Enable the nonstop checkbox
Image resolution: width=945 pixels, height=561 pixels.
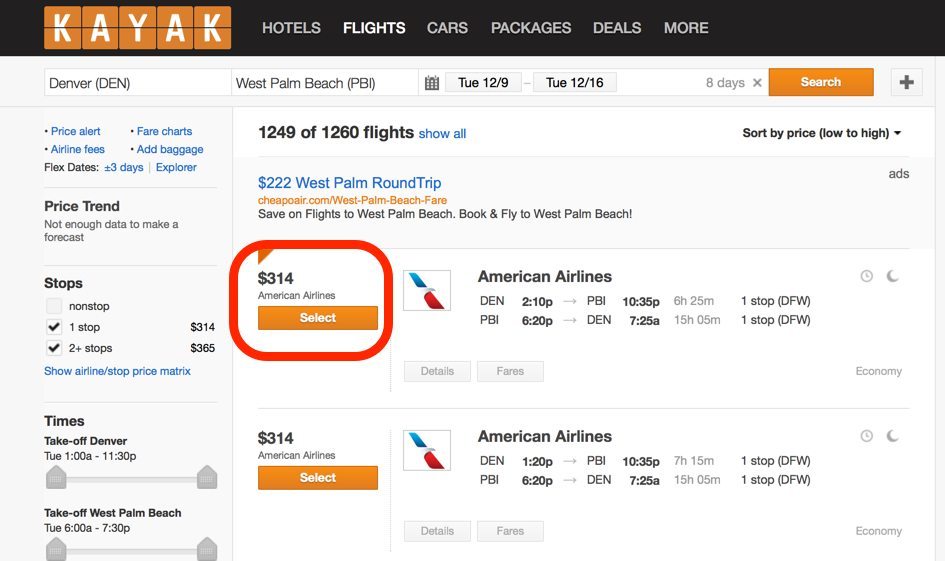(x=54, y=306)
